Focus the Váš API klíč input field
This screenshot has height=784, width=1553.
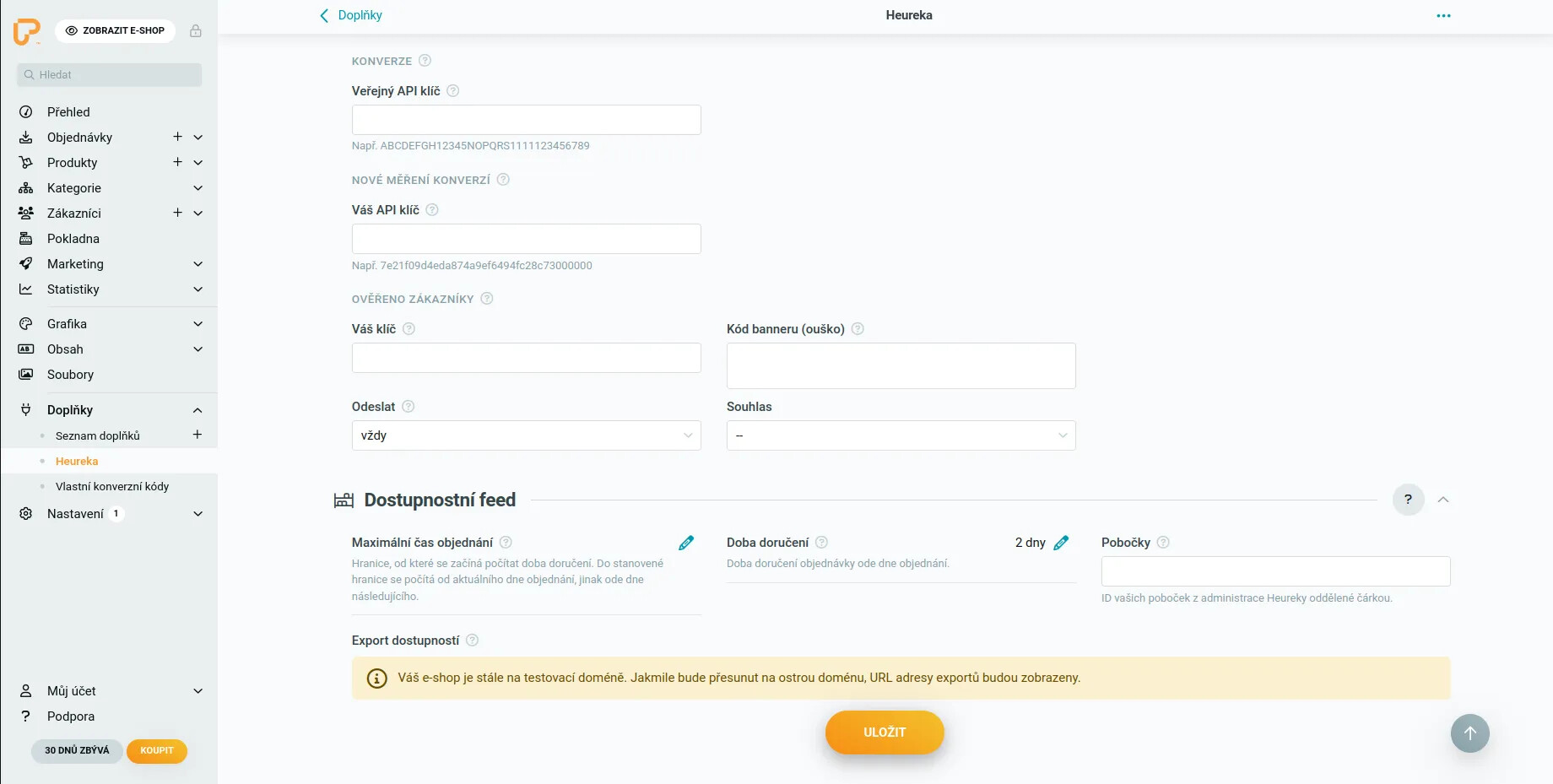coord(526,239)
